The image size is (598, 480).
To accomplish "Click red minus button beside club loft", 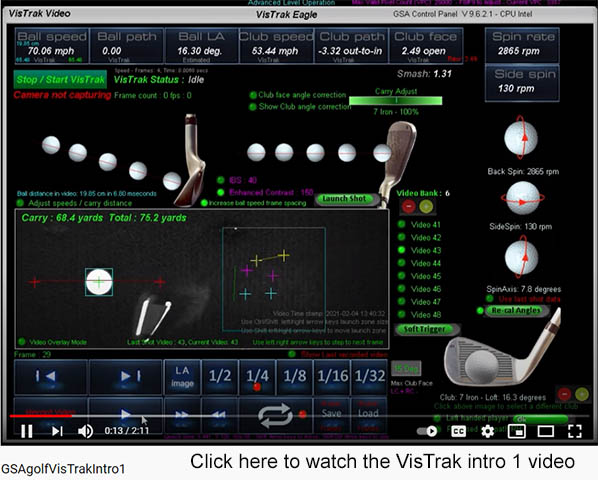I will coord(564,394).
